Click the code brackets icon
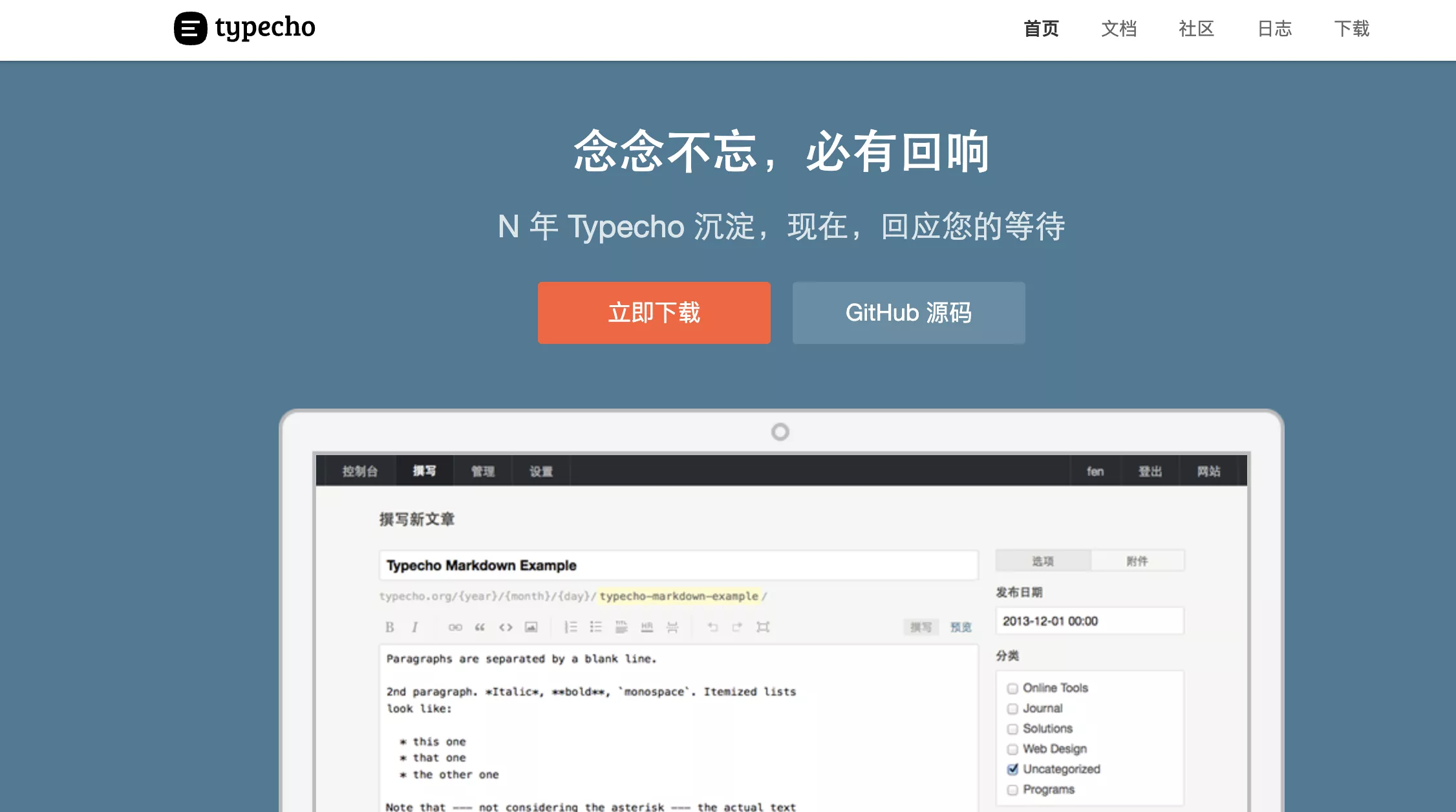This screenshot has width=1456, height=812. 506,627
